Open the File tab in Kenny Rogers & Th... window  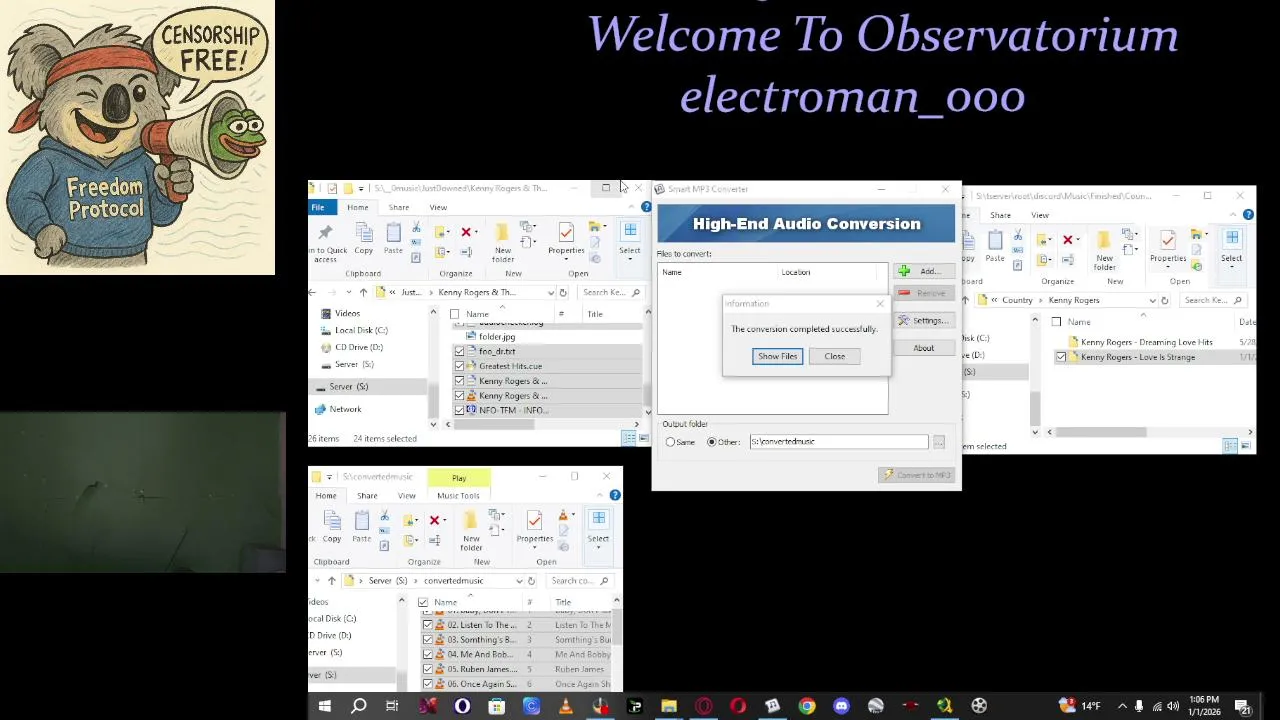tap(318, 207)
